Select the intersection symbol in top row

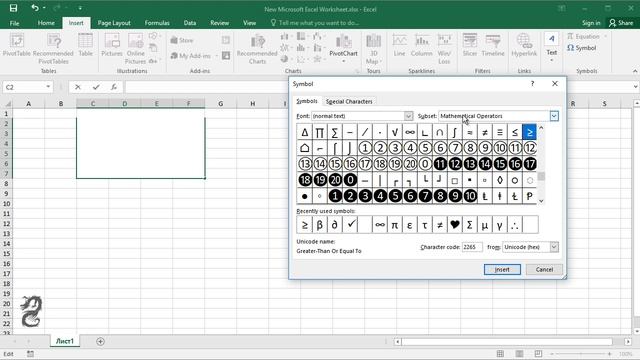(440, 132)
